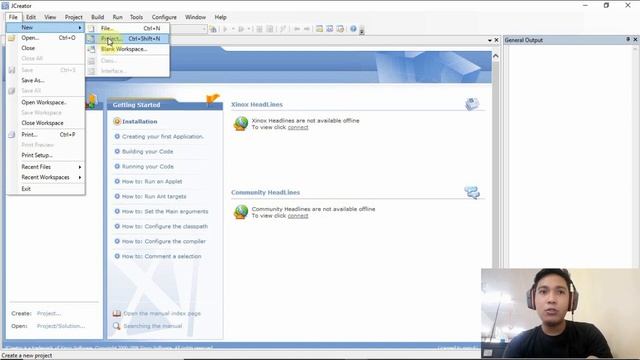Open How to: Configure the compiler

click(164, 241)
